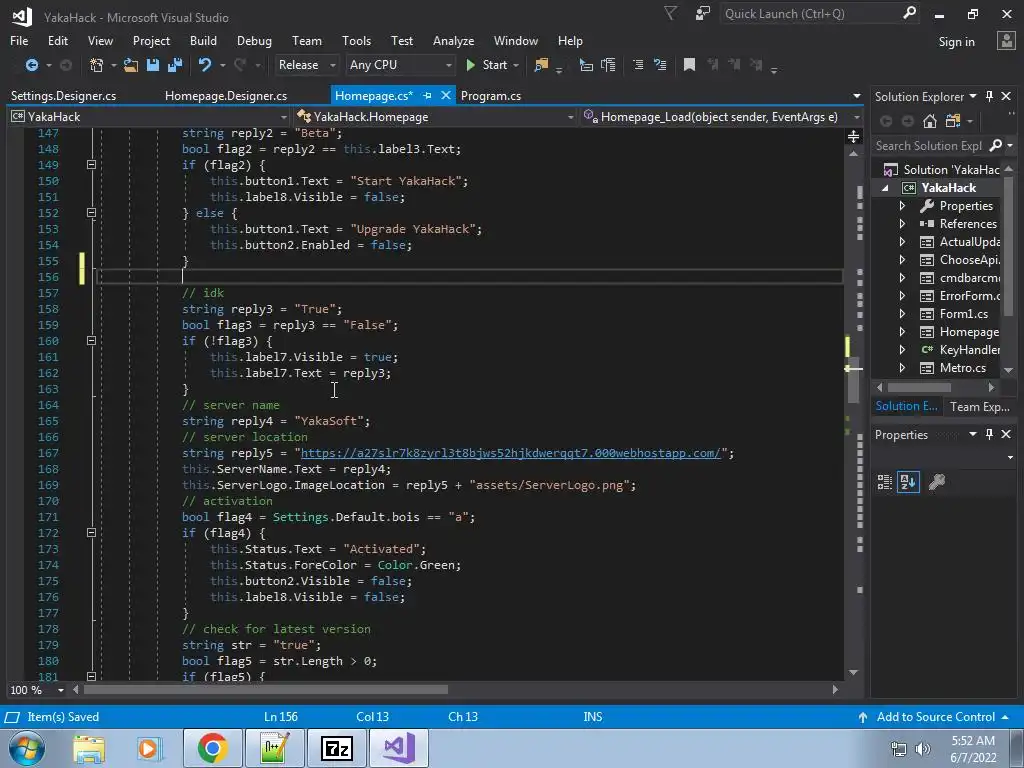Screen dimensions: 1024x768
Task: Switch to the Homepage.Designer.cs tab
Action: click(225, 95)
